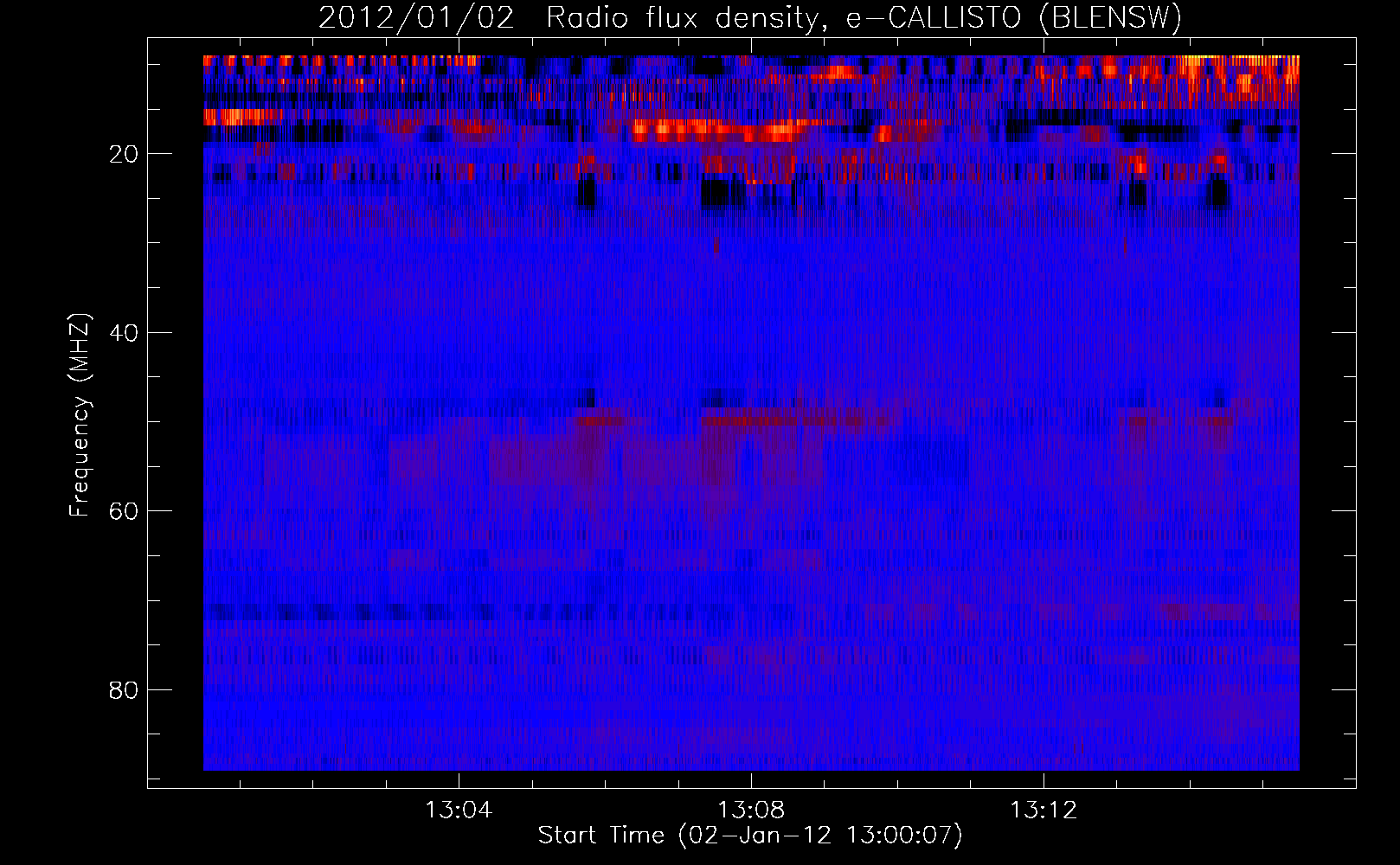Viewport: 1400px width, 865px height.
Task: Click the y-axis tick label '20'
Action: [124, 154]
